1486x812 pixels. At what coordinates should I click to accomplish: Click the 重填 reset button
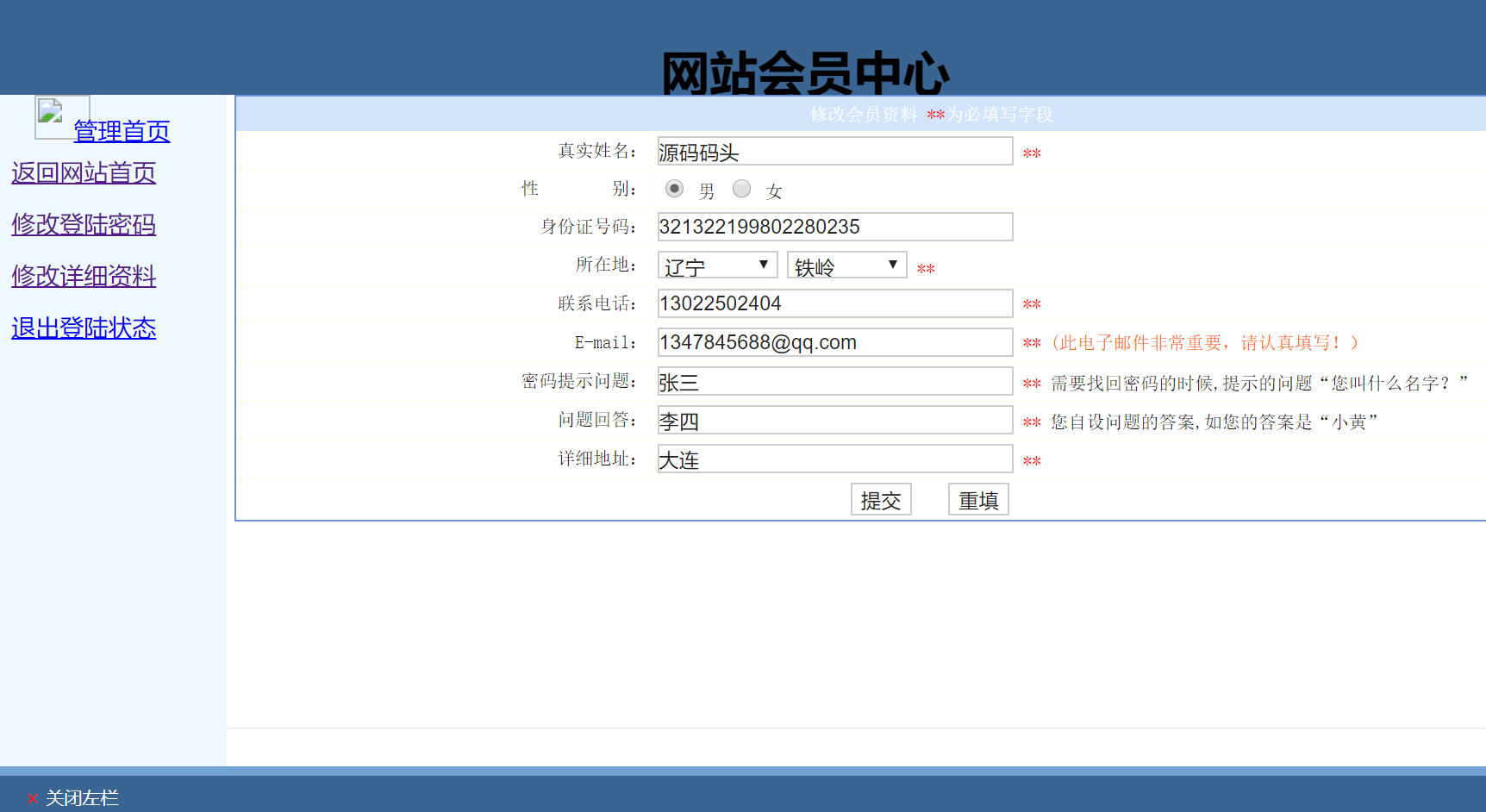point(978,499)
